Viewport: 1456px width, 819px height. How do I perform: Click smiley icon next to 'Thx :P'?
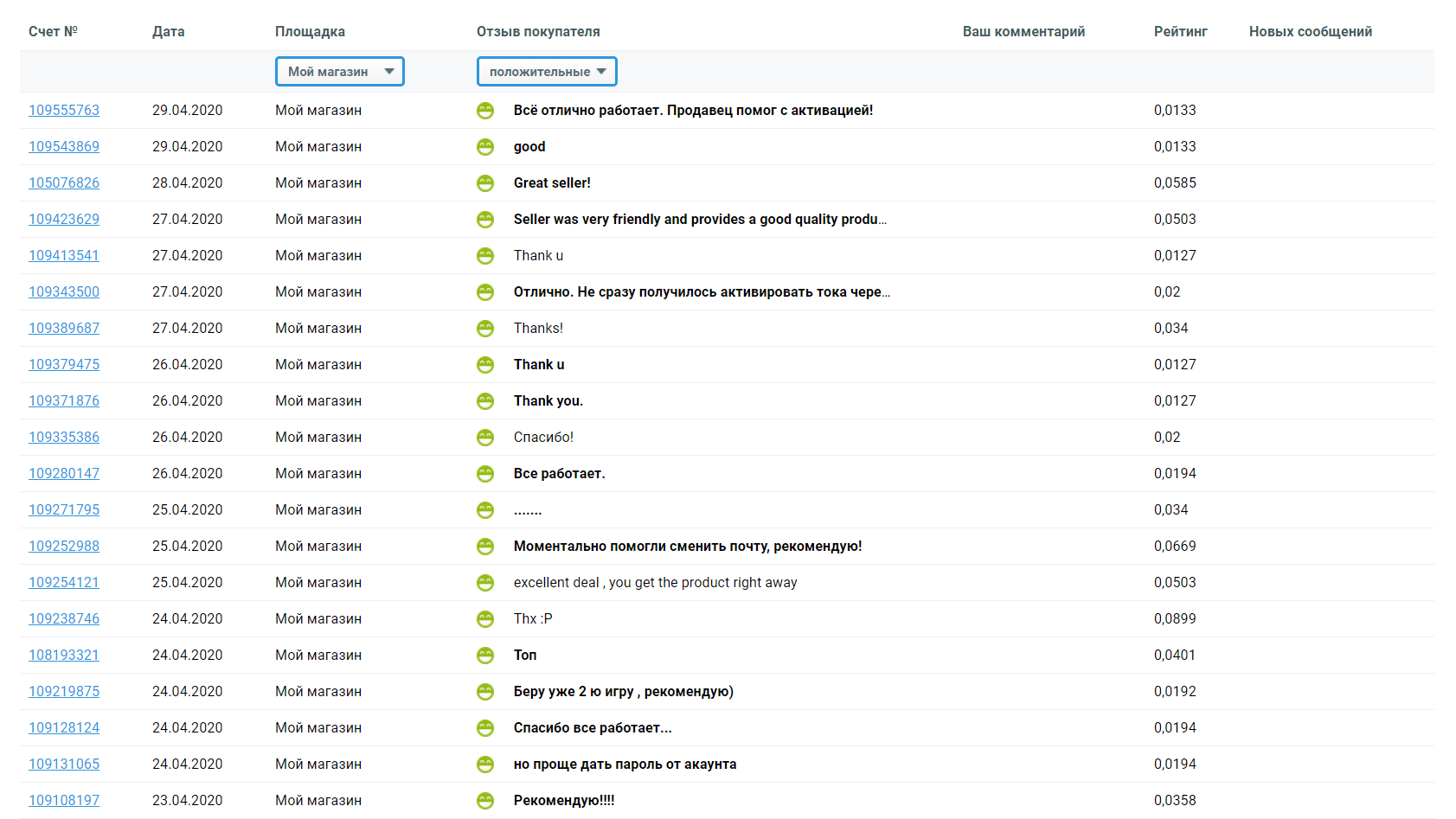click(x=485, y=619)
